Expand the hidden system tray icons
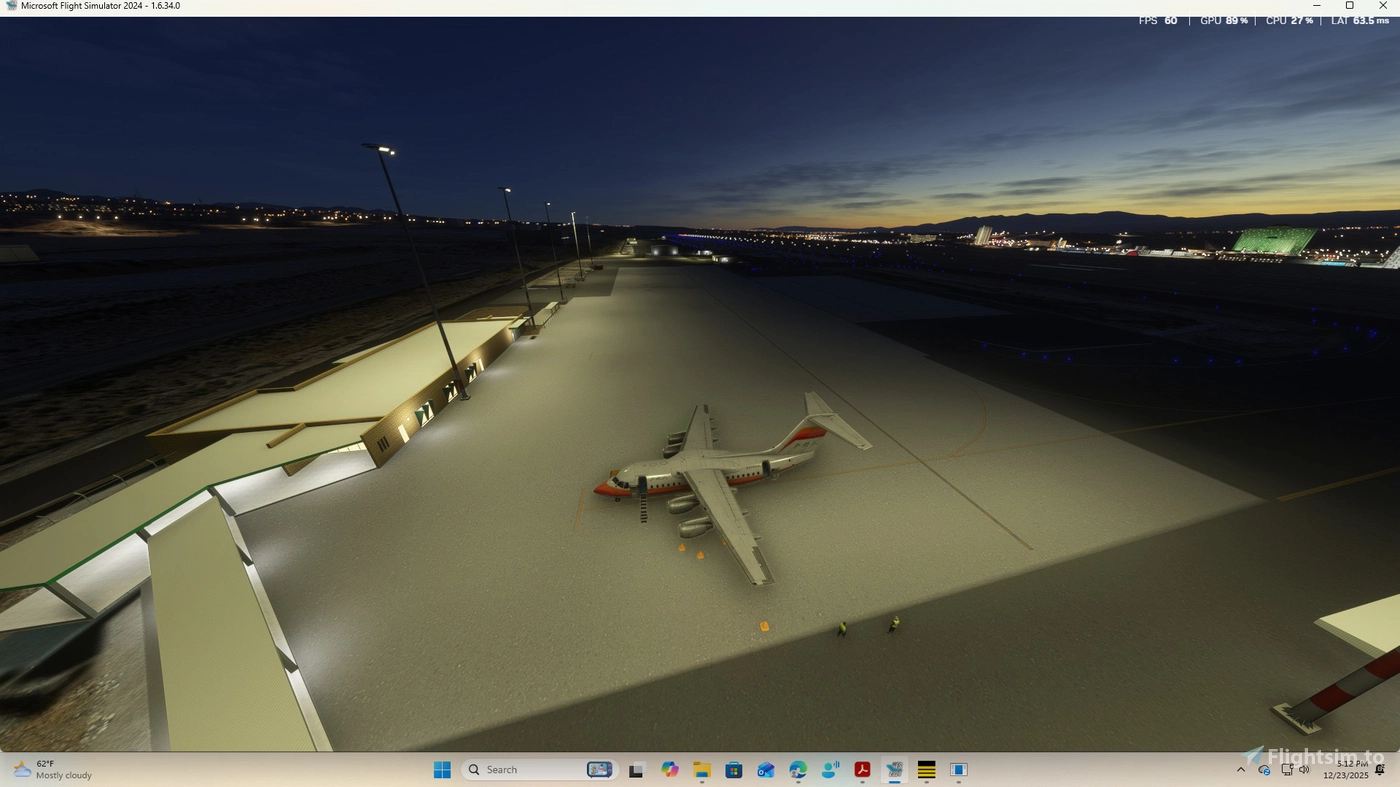Viewport: 1400px width, 787px height. click(1240, 770)
